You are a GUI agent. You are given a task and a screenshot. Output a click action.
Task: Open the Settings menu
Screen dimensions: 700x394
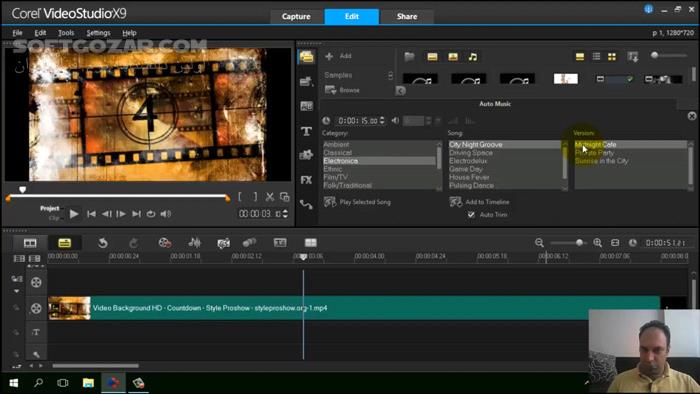98,33
